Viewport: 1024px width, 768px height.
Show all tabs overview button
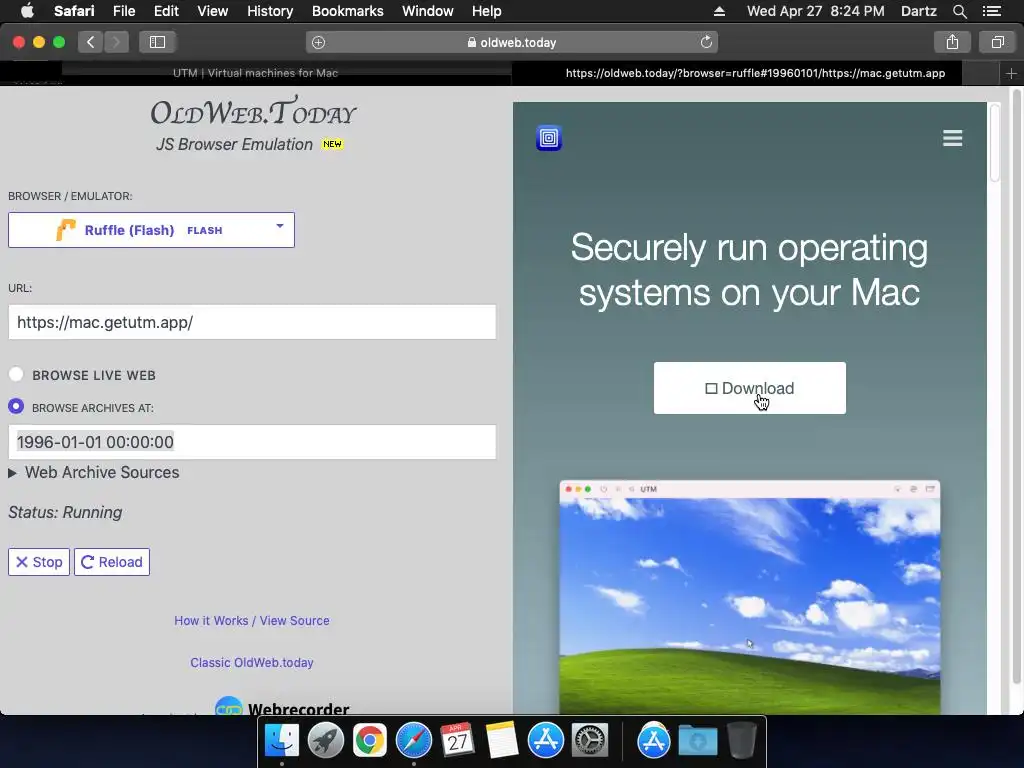click(997, 42)
